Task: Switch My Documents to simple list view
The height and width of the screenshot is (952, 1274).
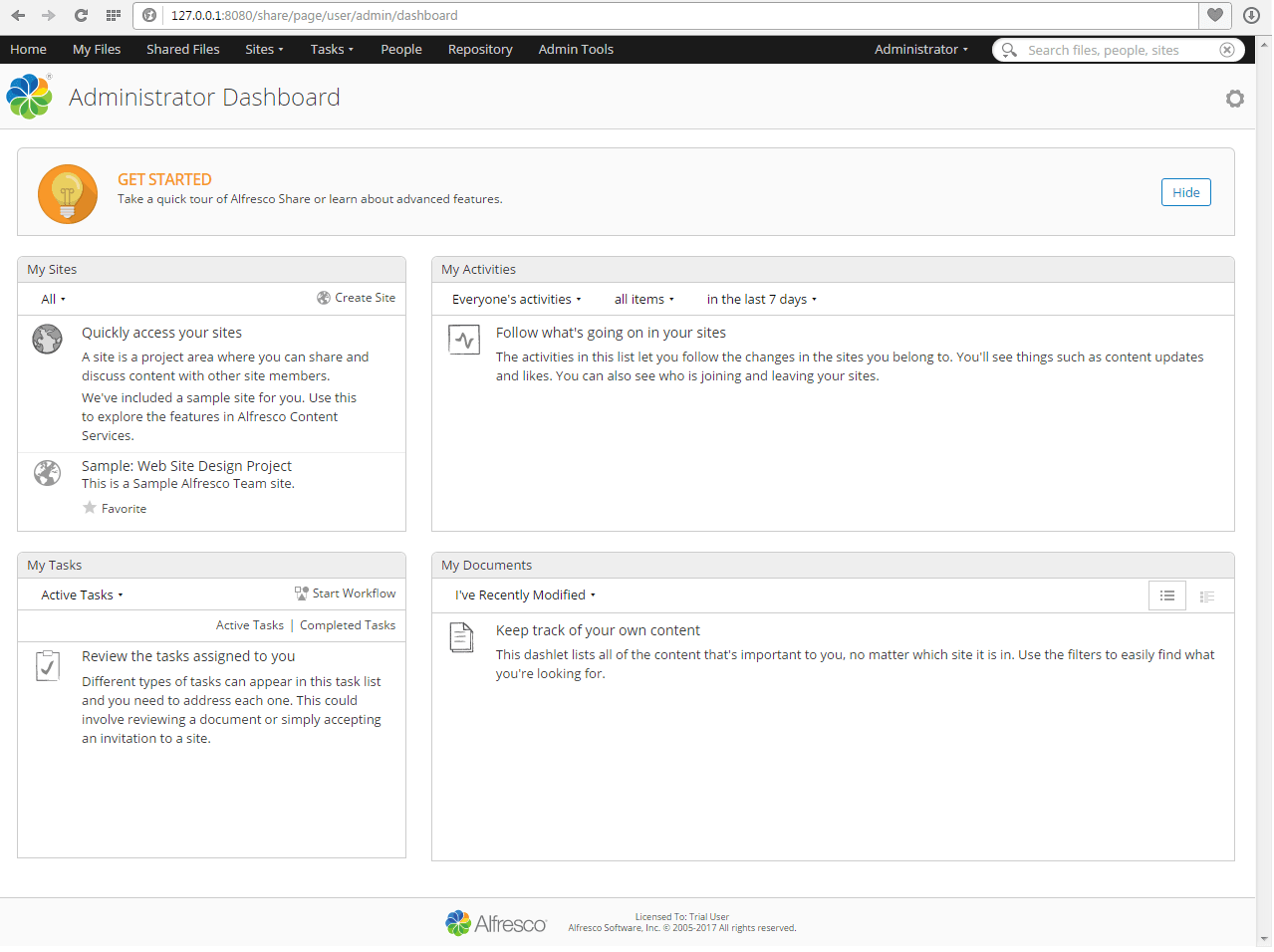Action: (1167, 595)
